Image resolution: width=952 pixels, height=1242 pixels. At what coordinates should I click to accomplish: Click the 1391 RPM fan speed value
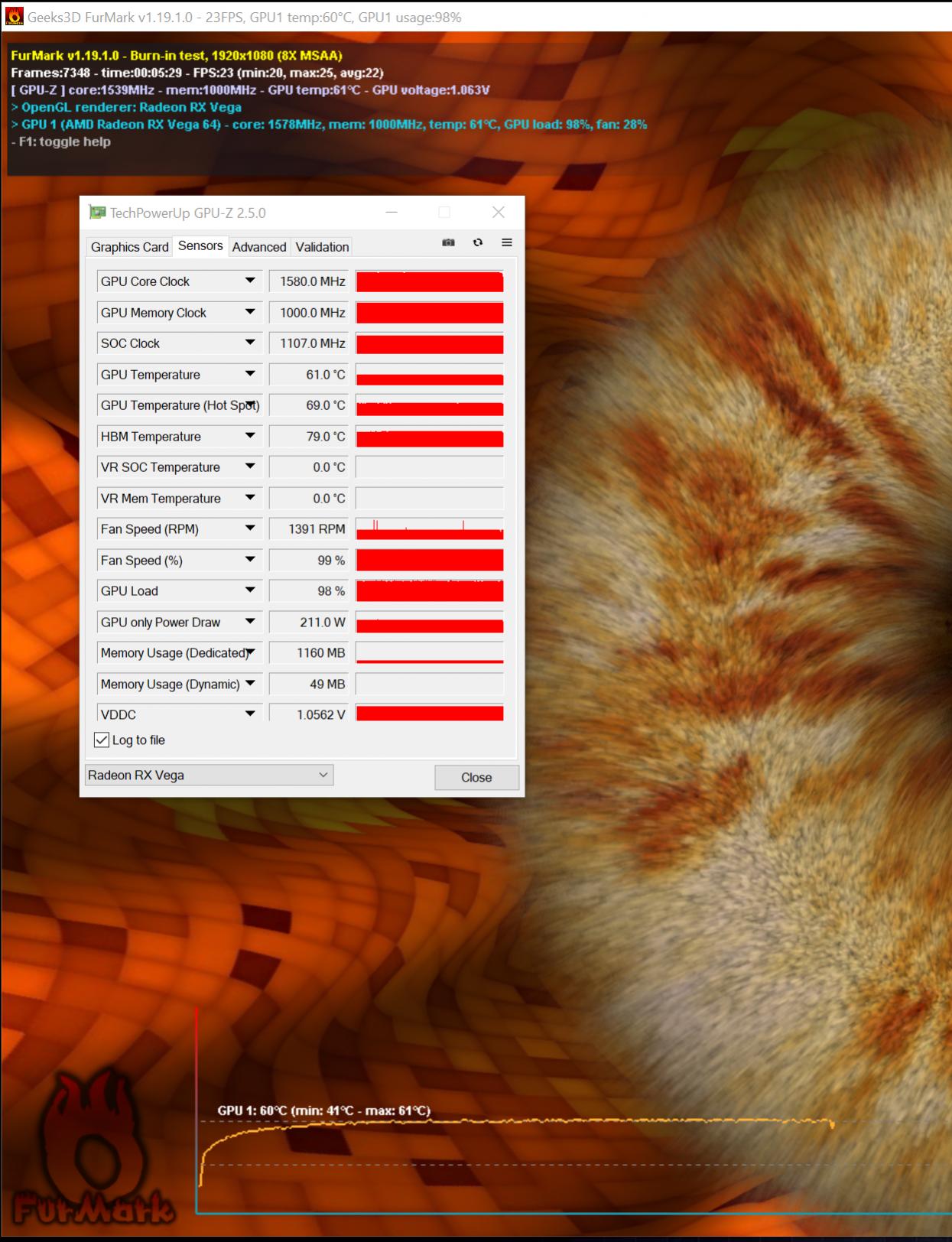point(309,529)
